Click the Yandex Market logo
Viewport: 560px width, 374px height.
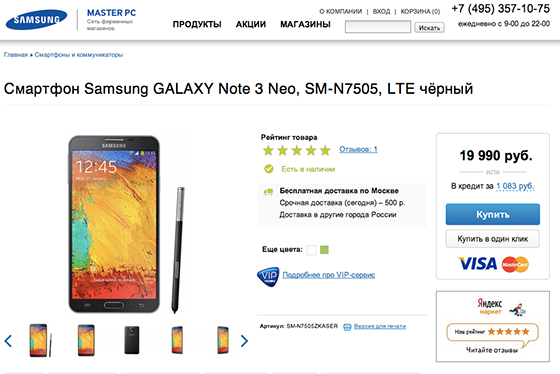click(490, 306)
